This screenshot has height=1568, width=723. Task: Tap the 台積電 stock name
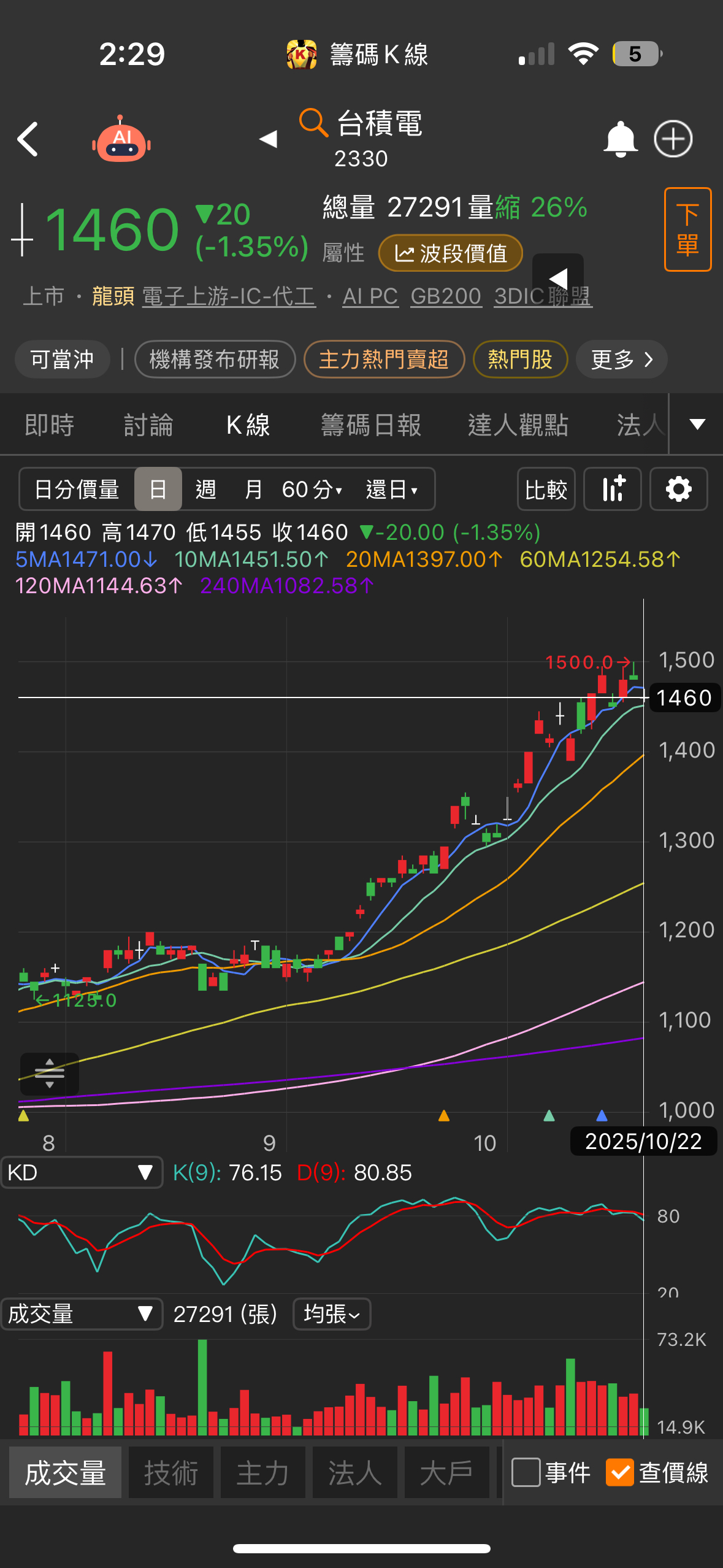click(380, 123)
